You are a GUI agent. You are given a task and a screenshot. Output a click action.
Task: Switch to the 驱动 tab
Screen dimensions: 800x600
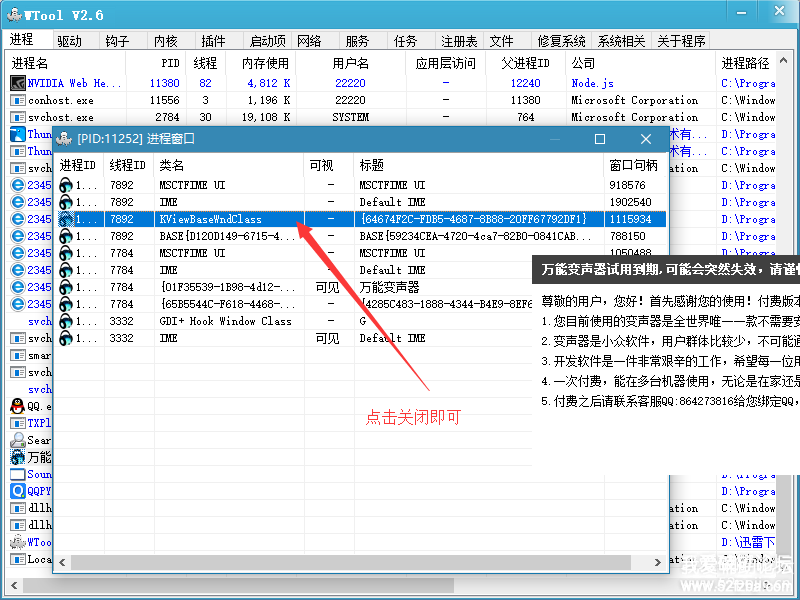click(x=70, y=41)
